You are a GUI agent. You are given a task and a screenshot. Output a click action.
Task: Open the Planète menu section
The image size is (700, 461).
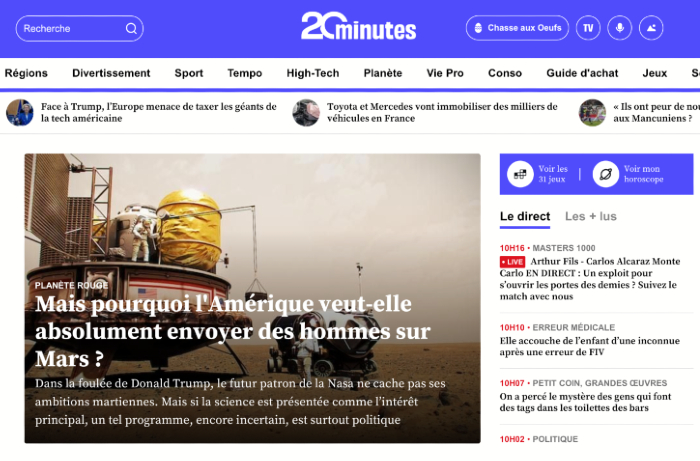[383, 73]
